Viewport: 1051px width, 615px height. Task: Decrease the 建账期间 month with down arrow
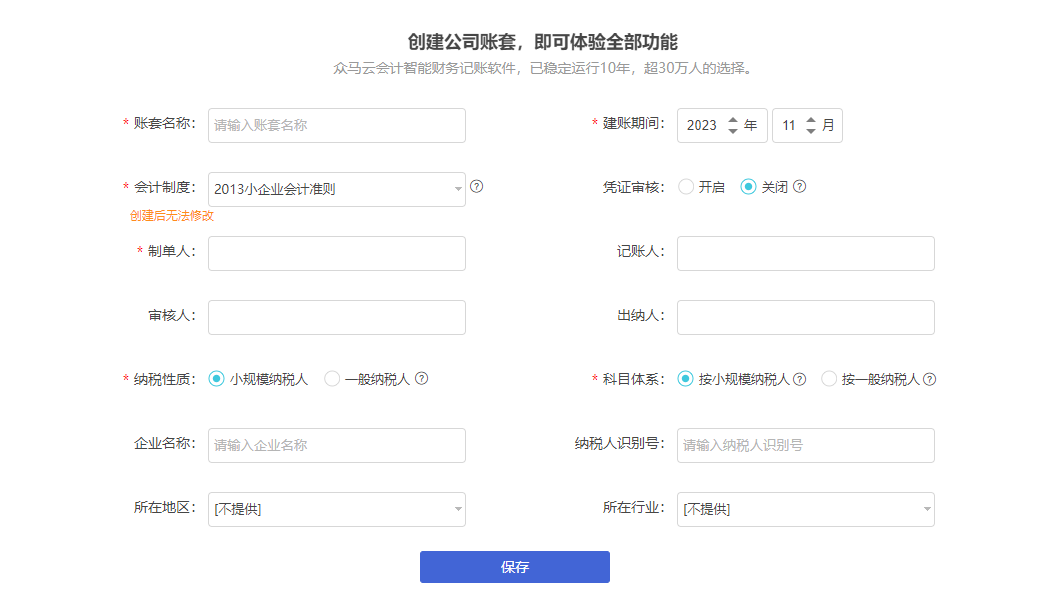click(811, 131)
